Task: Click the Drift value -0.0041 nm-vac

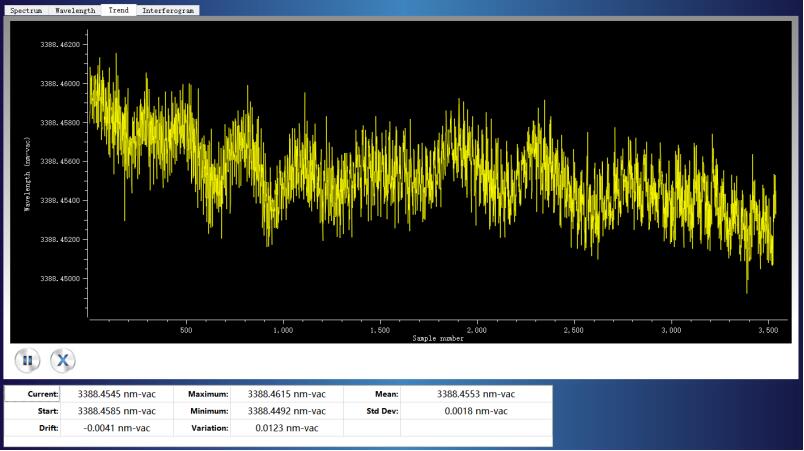Action: [117, 428]
